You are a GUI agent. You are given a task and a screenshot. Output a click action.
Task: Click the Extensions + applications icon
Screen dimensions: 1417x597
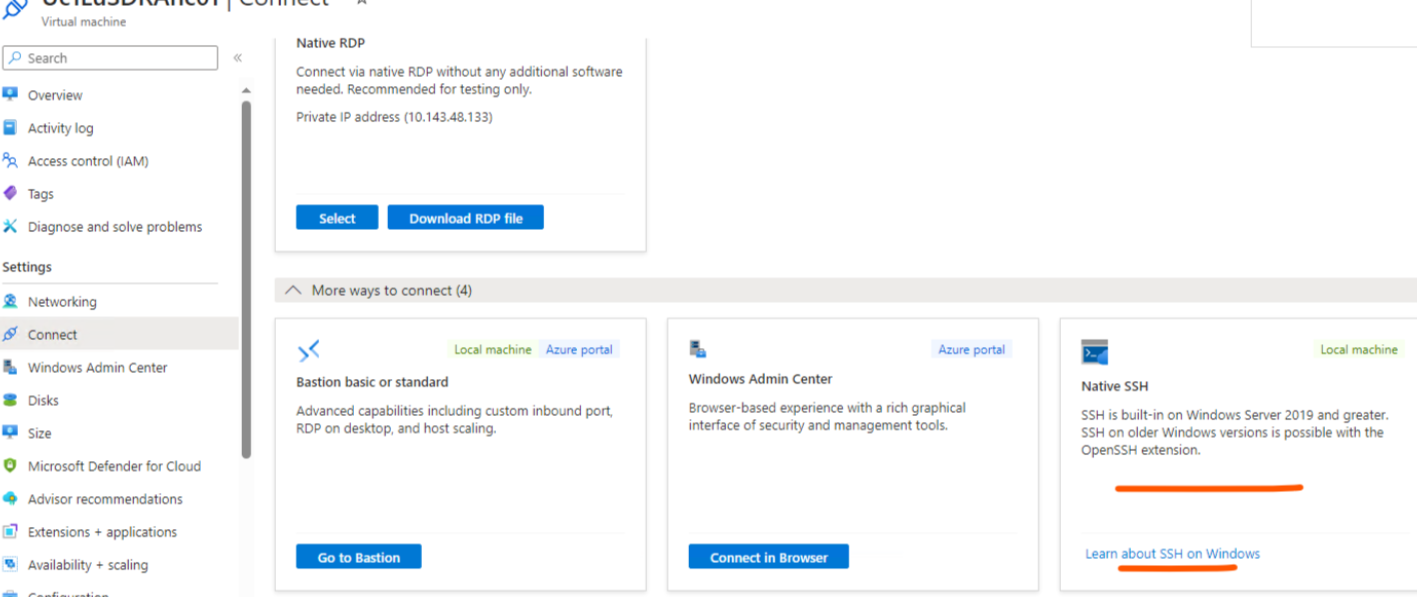[x=10, y=531]
